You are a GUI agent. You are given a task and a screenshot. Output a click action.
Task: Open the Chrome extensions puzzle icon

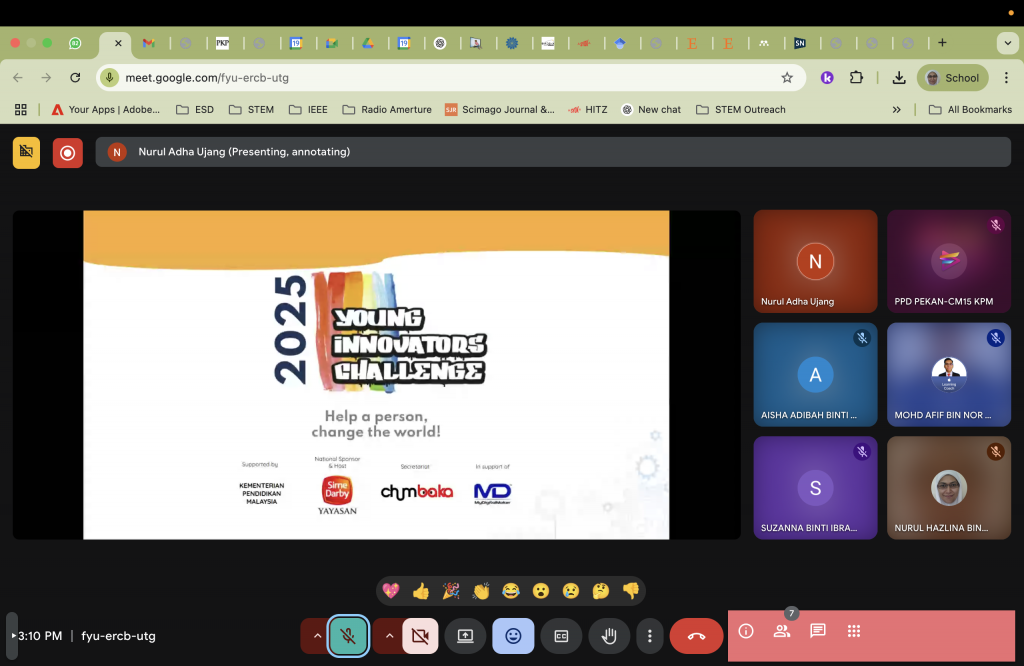pos(856,78)
